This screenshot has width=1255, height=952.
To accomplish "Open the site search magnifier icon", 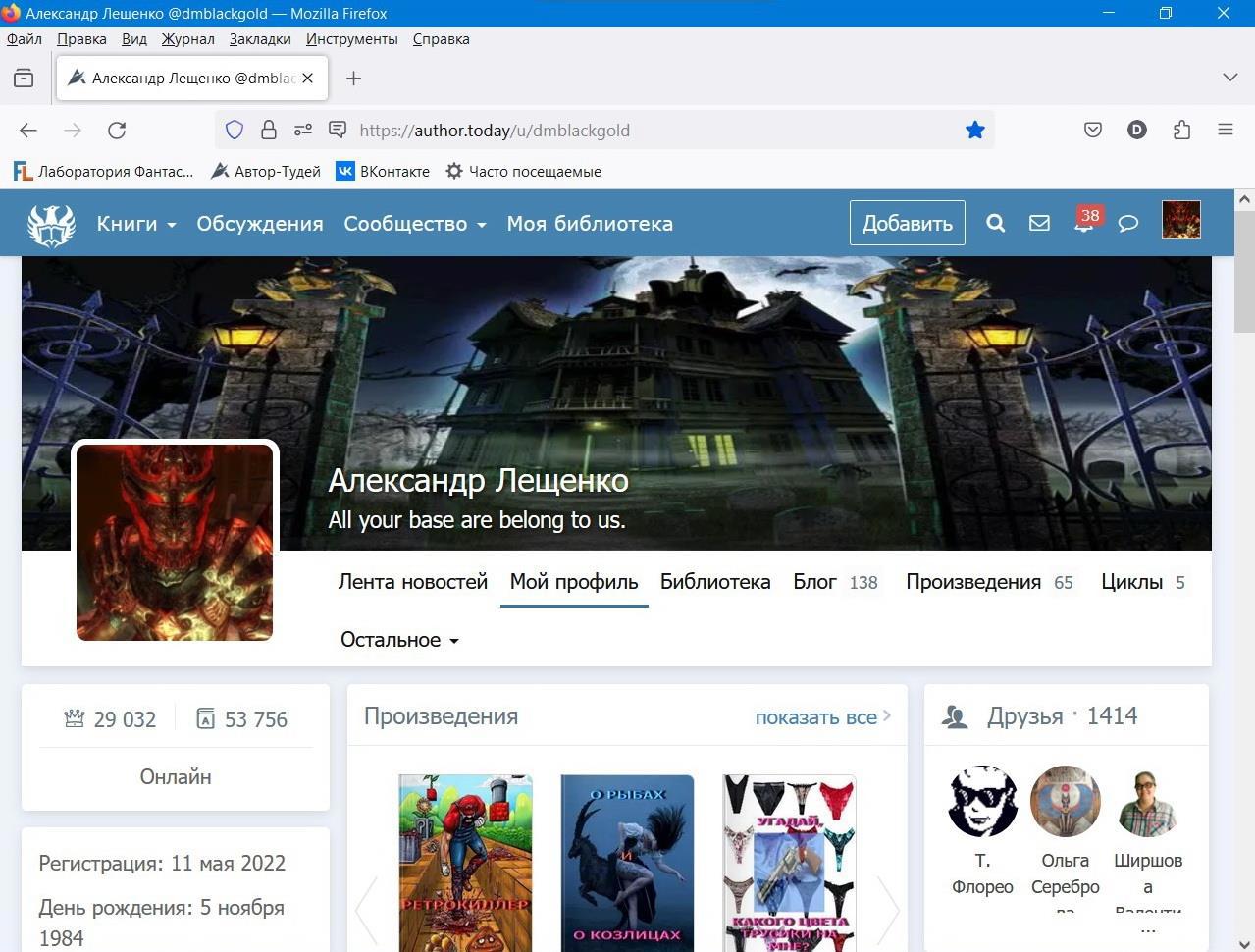I will (x=995, y=223).
